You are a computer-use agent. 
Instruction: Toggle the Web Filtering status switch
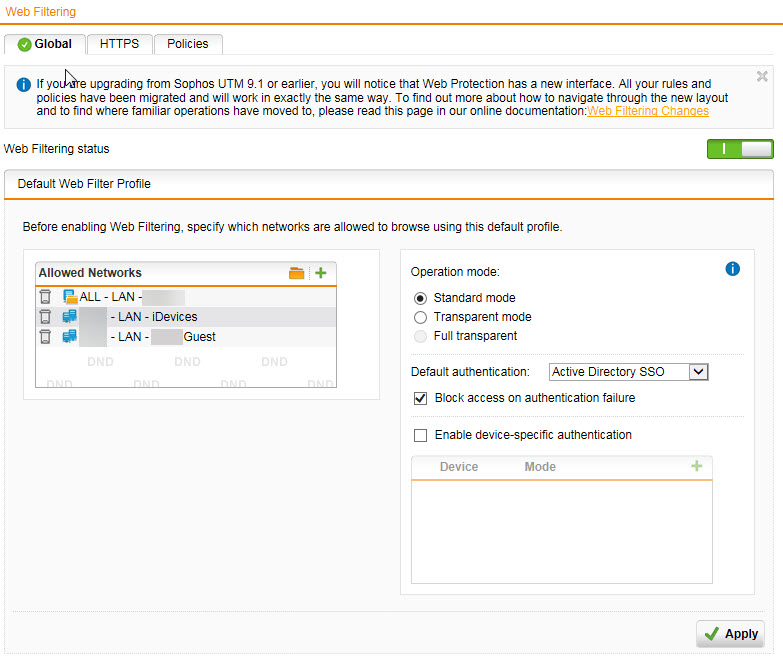pos(740,149)
